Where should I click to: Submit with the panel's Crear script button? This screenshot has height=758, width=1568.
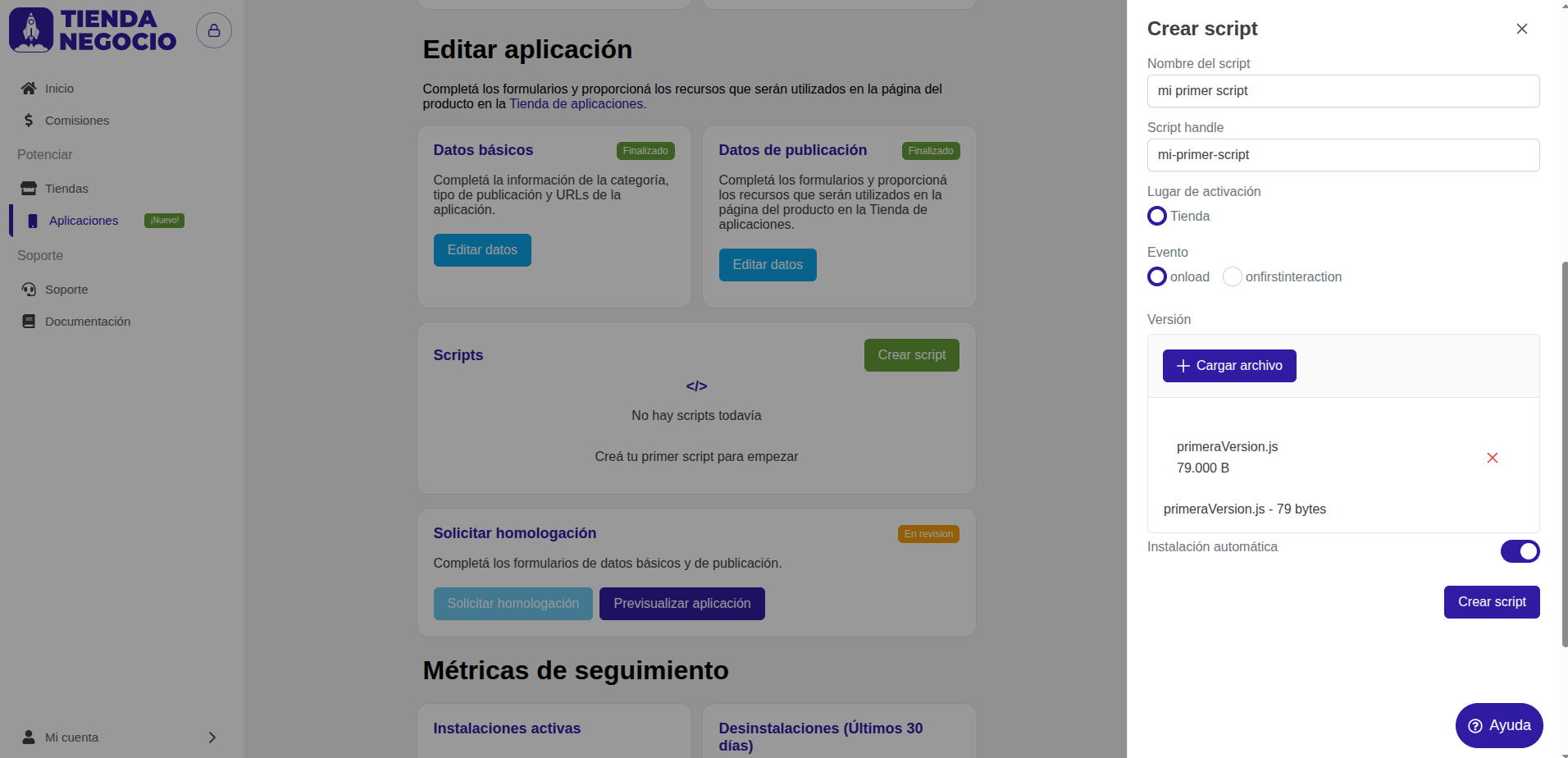(1492, 602)
